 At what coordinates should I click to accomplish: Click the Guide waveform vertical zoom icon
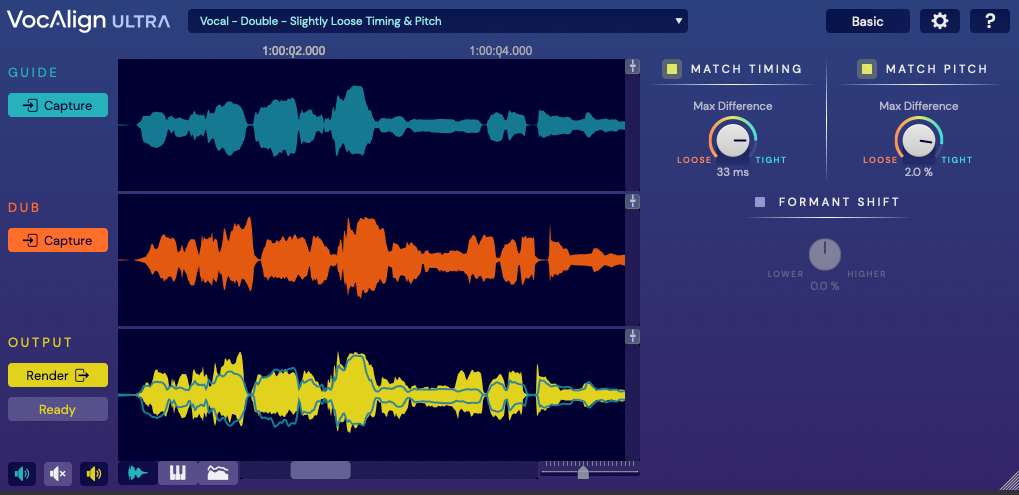point(632,67)
